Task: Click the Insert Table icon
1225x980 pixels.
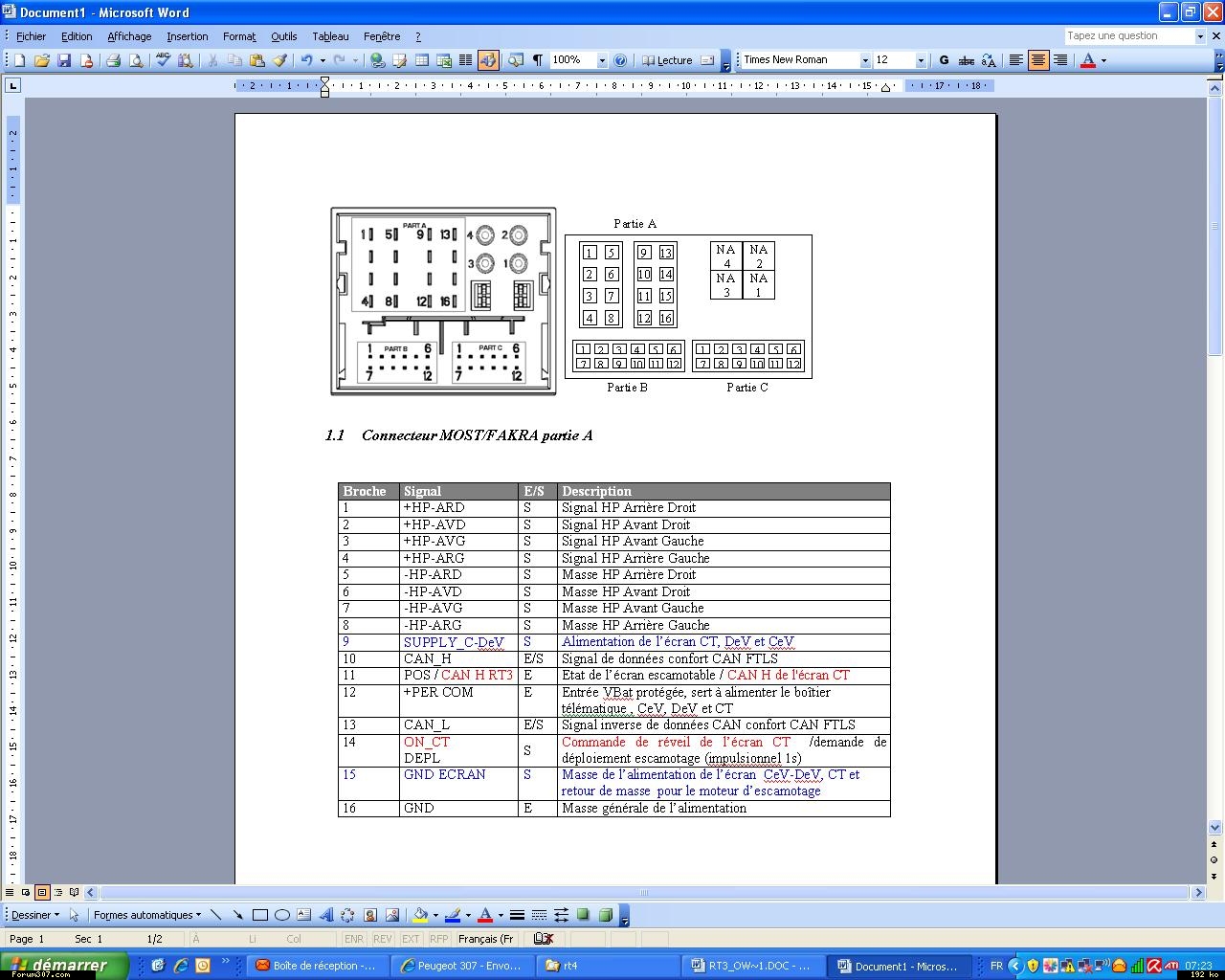Action: tap(422, 60)
